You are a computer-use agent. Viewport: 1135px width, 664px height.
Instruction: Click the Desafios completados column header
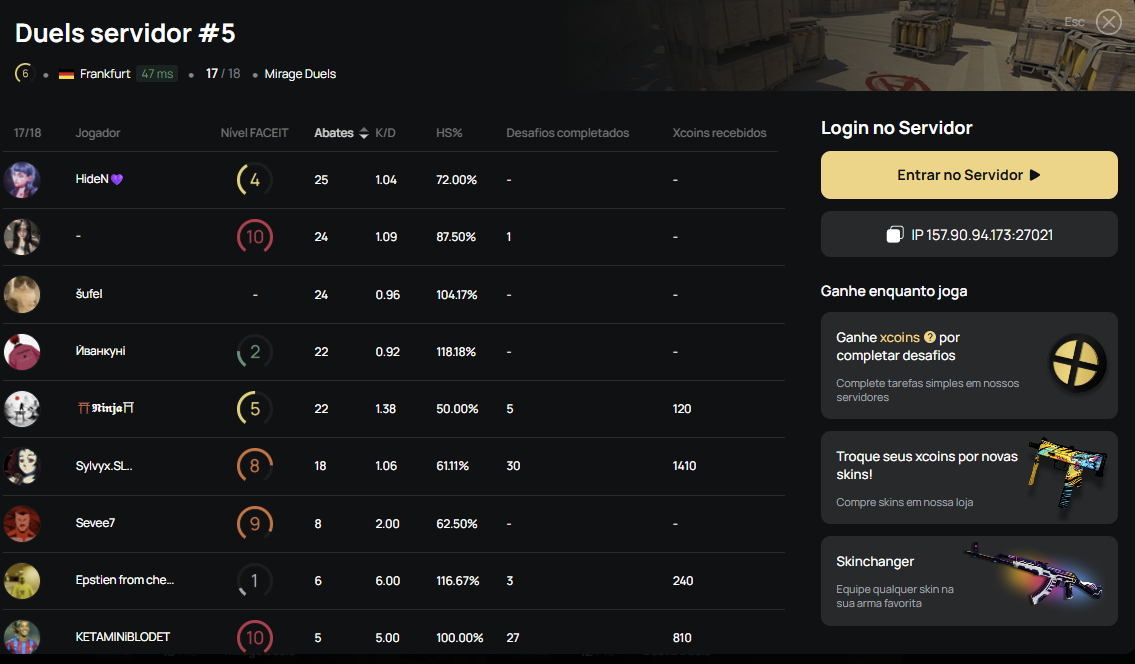[567, 133]
